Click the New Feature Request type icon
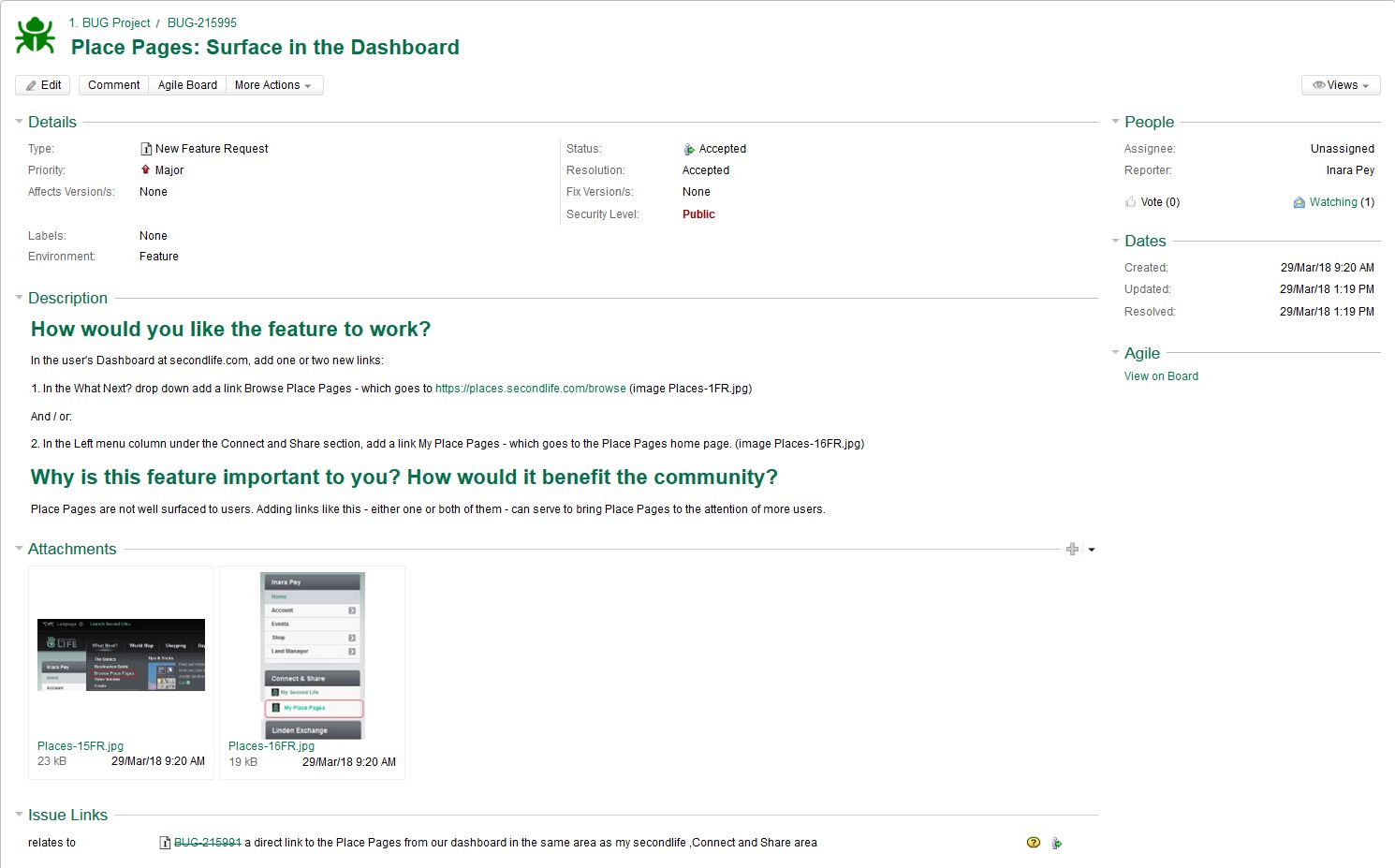 pos(146,149)
